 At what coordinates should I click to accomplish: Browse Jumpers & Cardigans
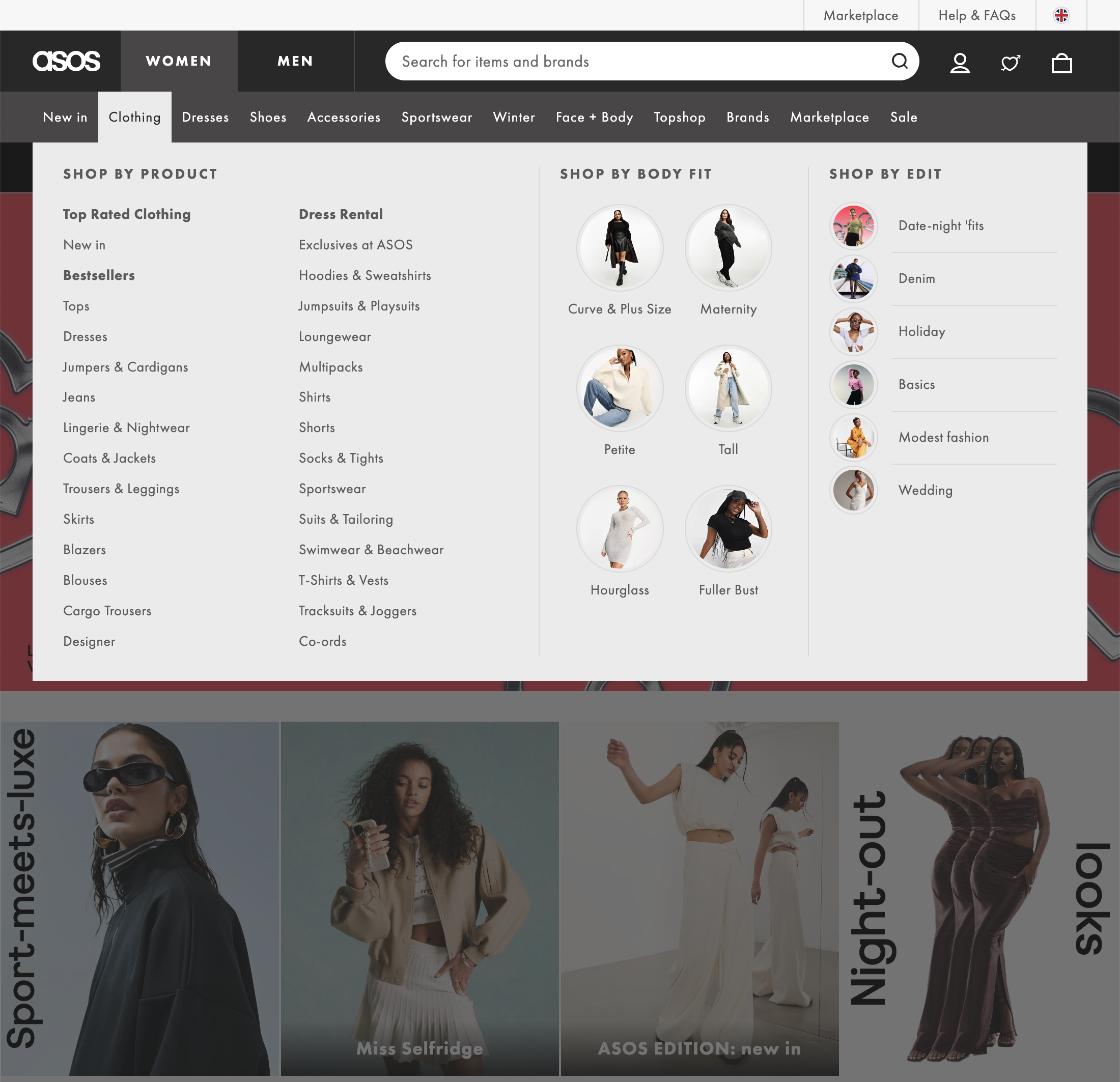coord(125,367)
